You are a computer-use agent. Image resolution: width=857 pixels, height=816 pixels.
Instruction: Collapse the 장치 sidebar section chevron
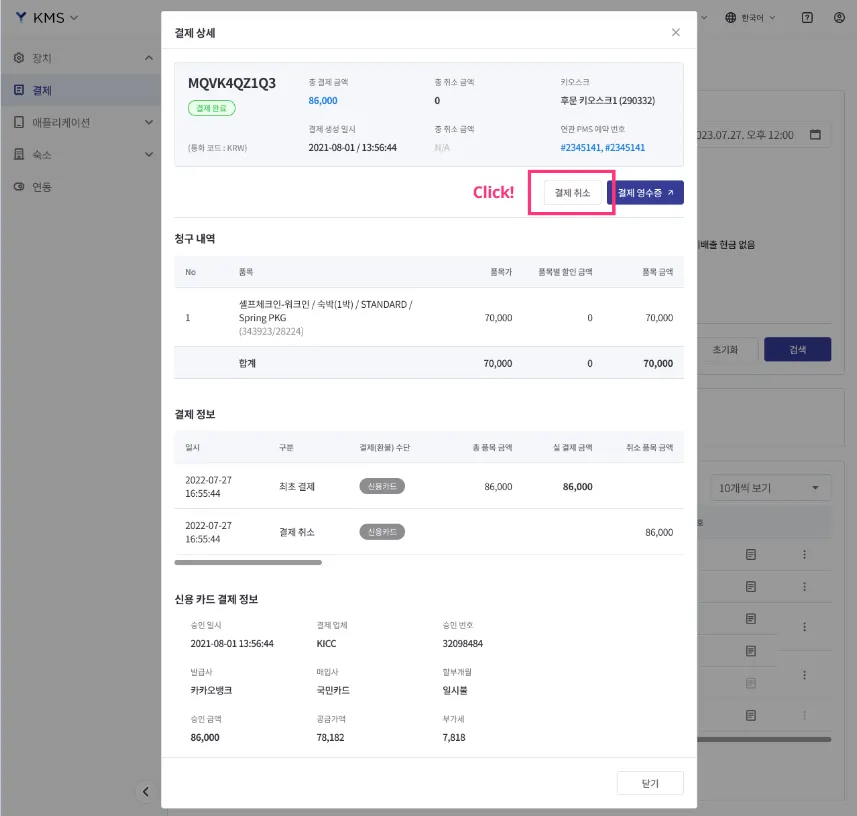[x=149, y=58]
